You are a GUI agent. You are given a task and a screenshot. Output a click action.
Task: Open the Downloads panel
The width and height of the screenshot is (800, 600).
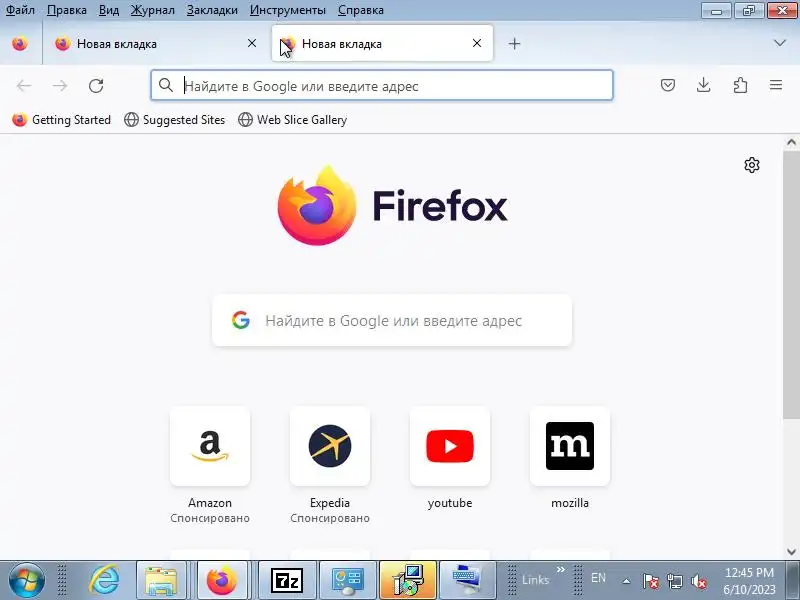704,85
